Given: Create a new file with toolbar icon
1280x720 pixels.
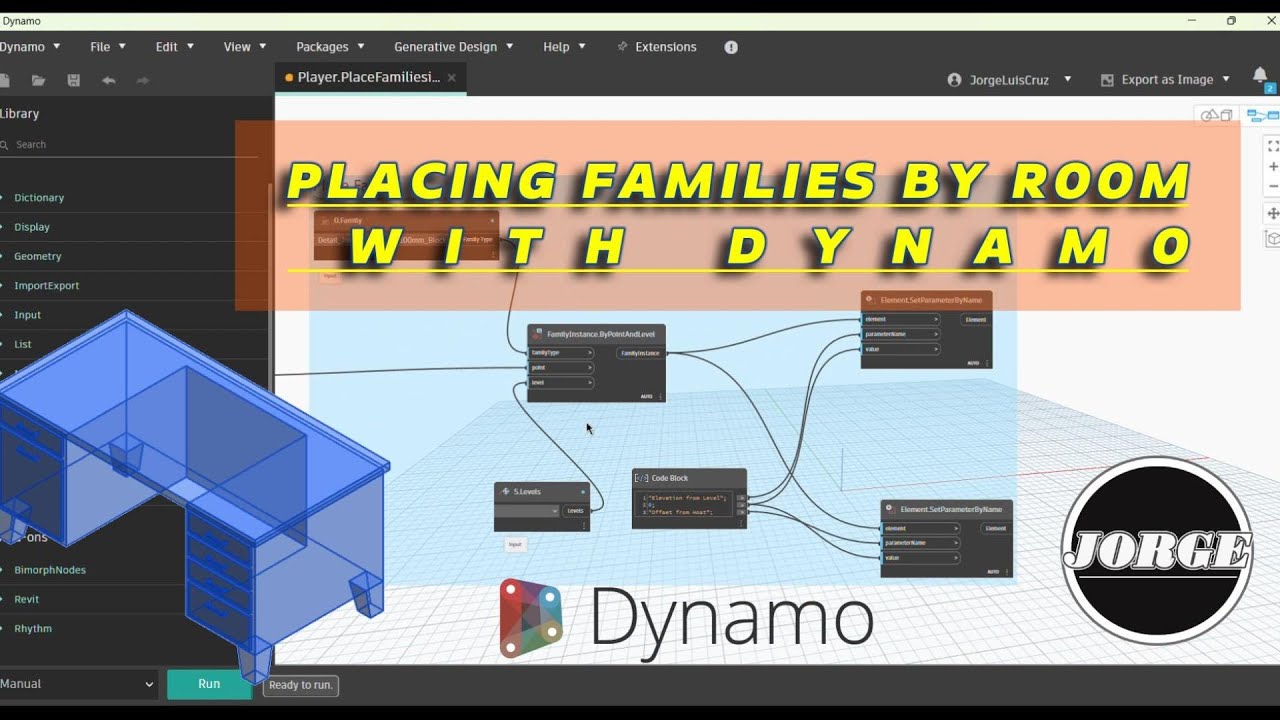Looking at the screenshot, I should pos(4,80).
